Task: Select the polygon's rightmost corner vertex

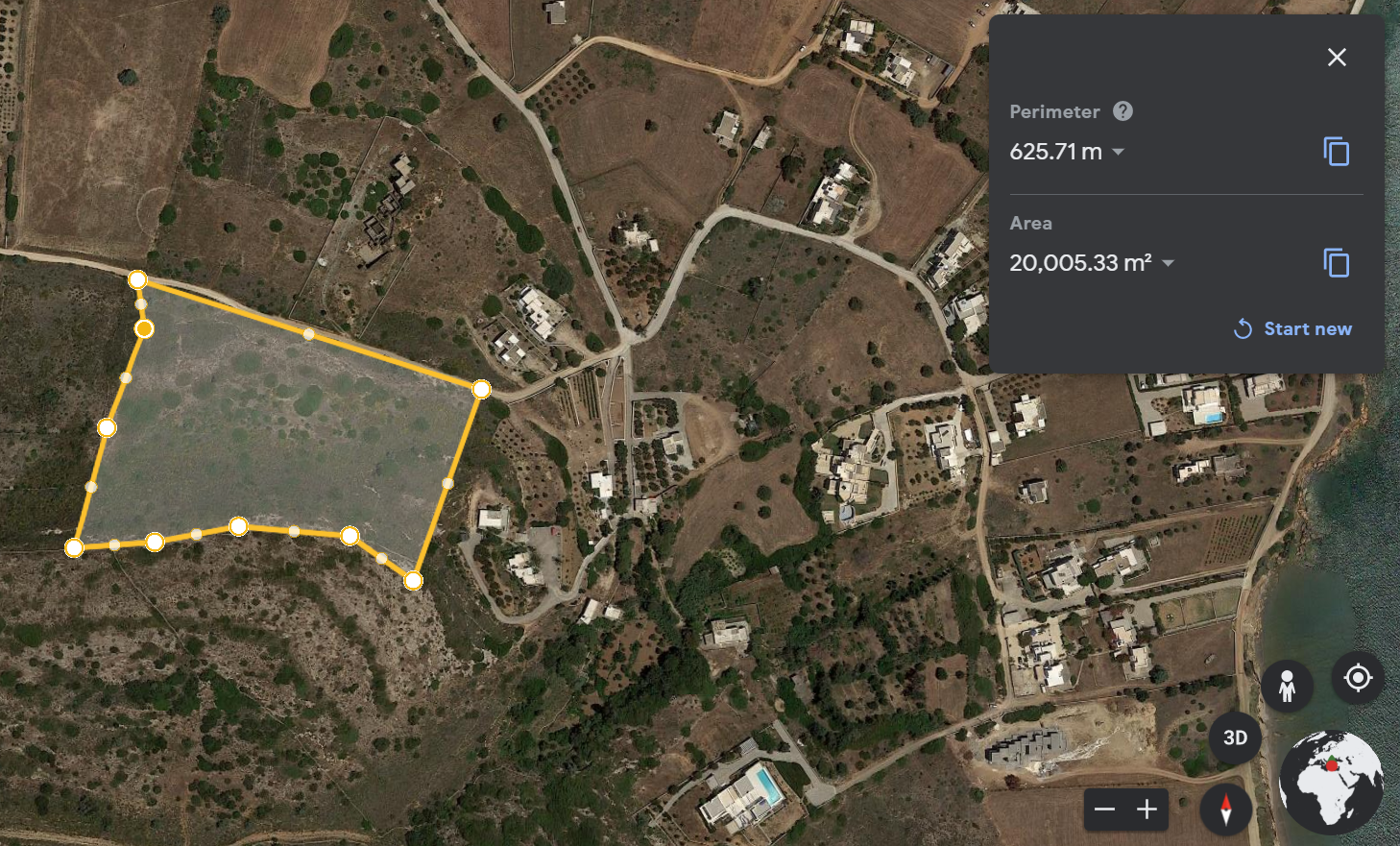Action: [481, 389]
